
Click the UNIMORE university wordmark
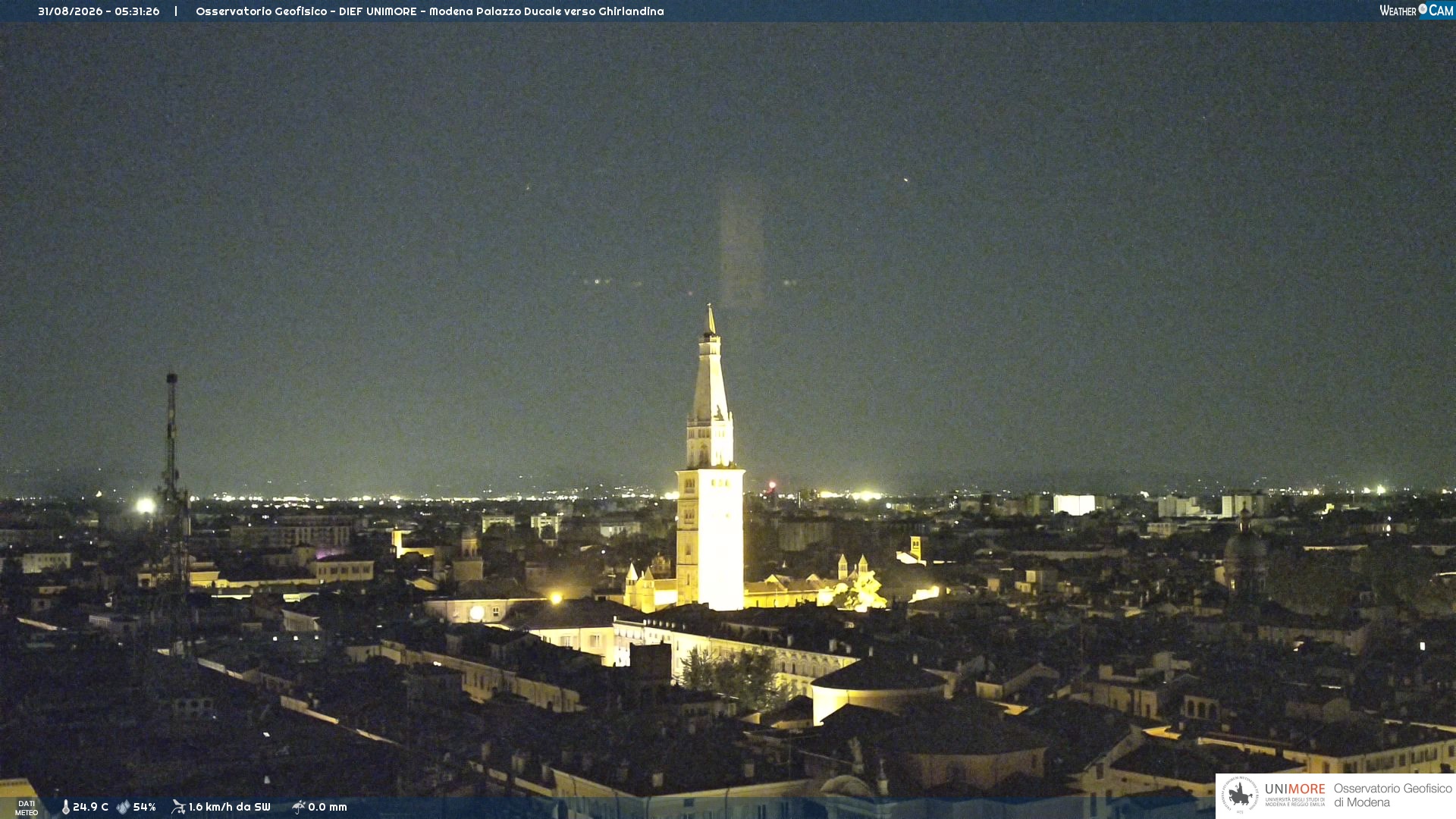coord(1294,789)
